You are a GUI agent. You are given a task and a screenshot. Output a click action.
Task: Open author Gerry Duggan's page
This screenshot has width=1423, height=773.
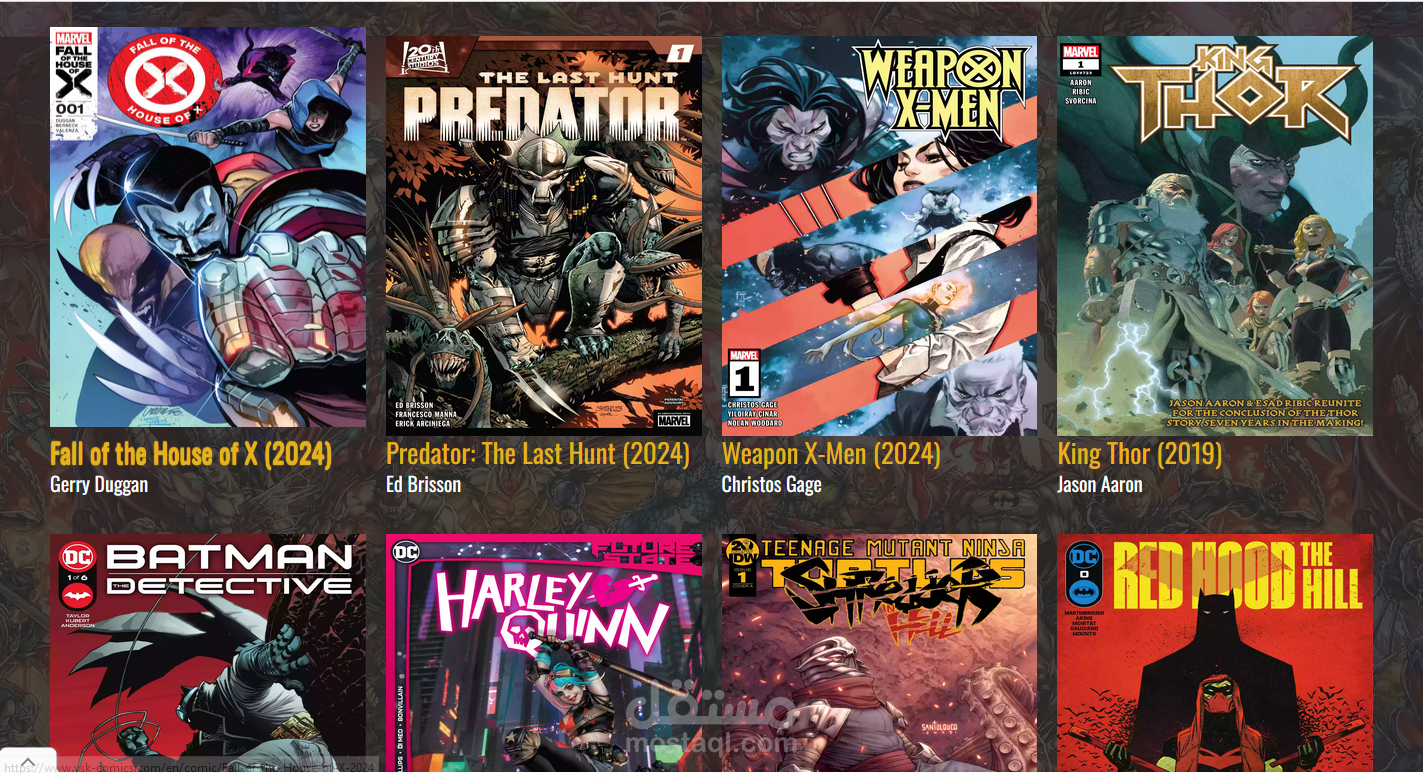pos(99,485)
